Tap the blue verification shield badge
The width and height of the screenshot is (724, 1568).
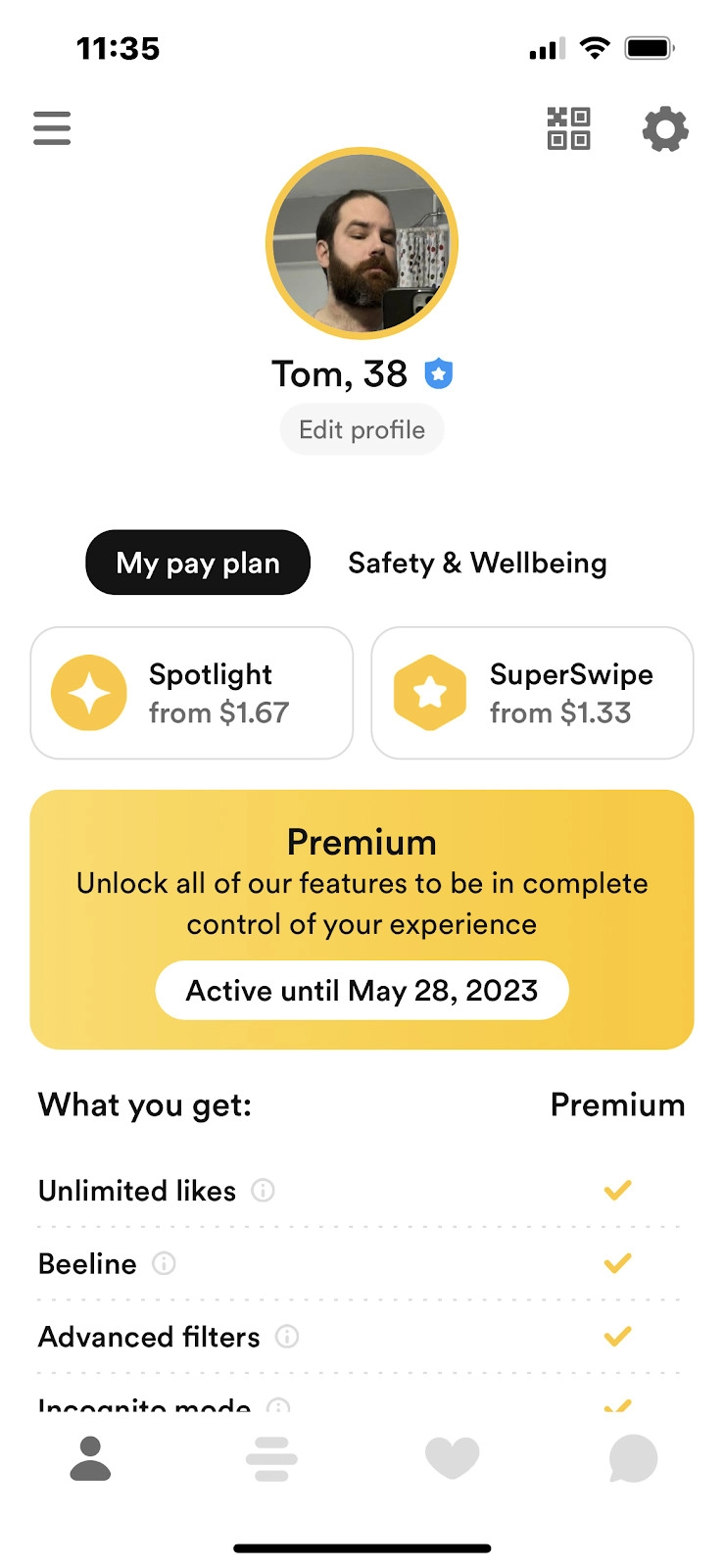tap(438, 373)
